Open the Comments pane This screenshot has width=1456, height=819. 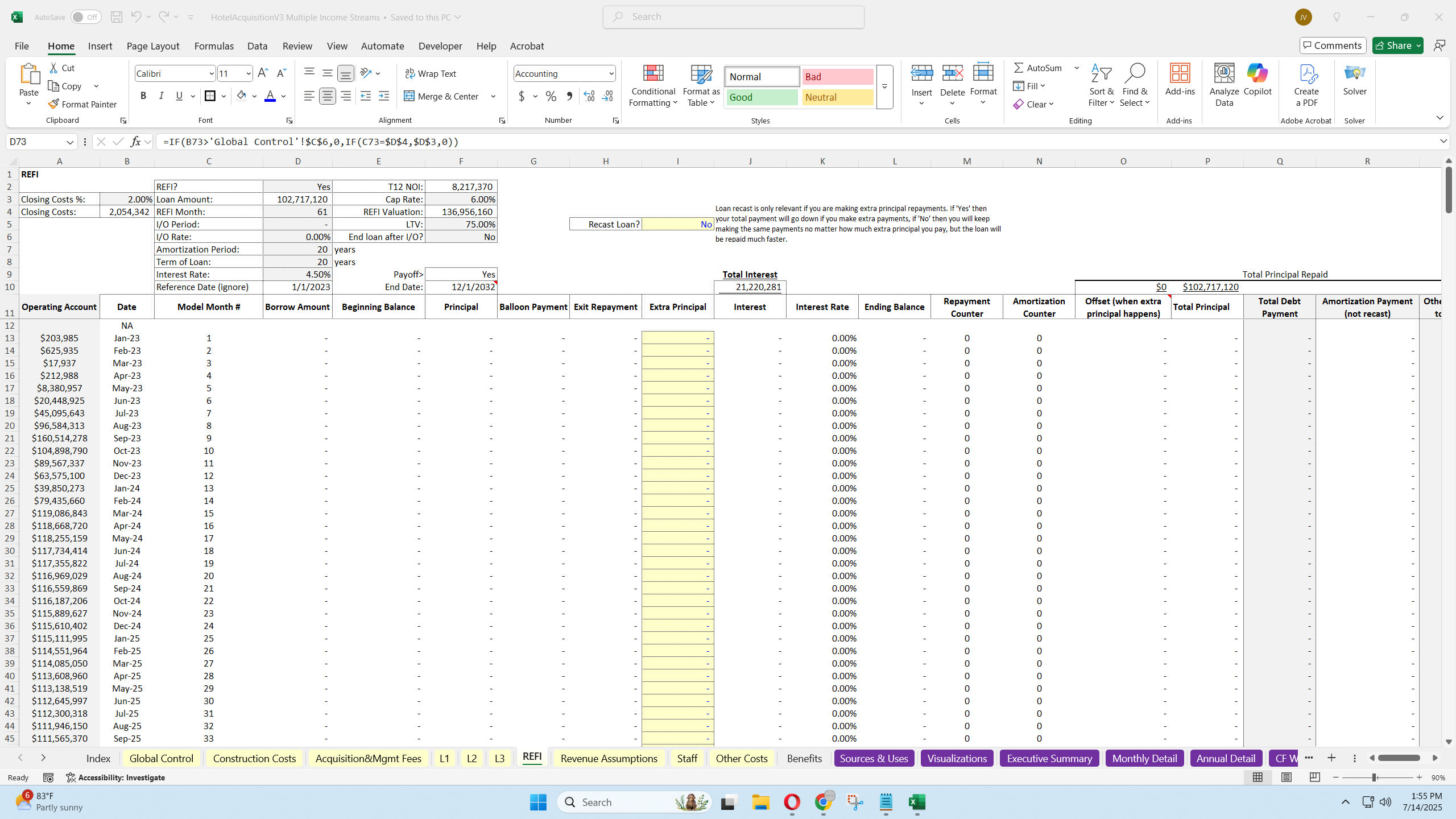pos(1333,45)
